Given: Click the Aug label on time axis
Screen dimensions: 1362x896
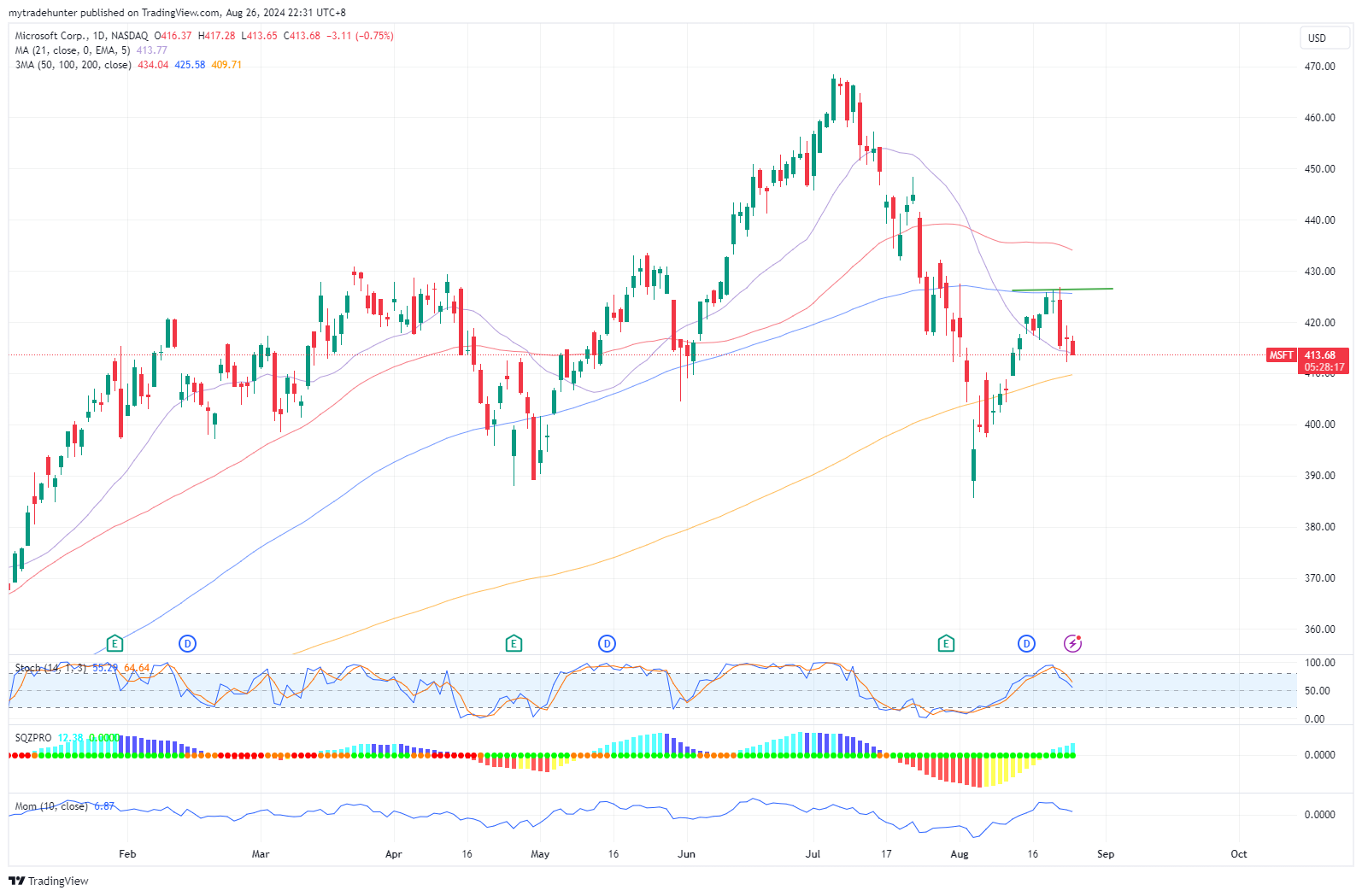Looking at the screenshot, I should [x=960, y=854].
